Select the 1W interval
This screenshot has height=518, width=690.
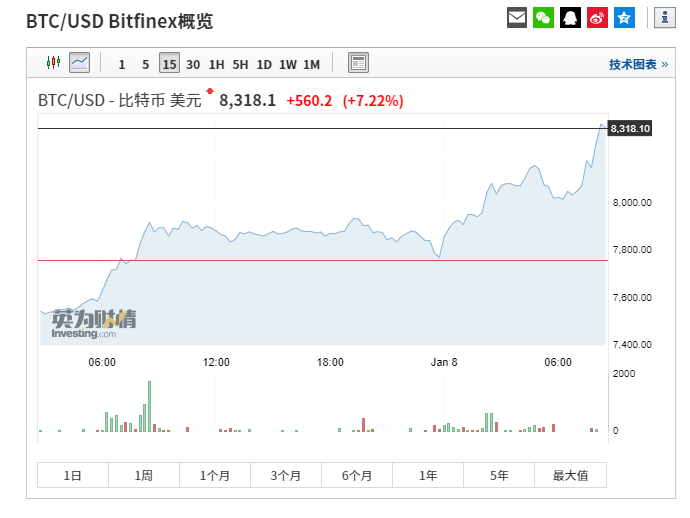tap(288, 64)
